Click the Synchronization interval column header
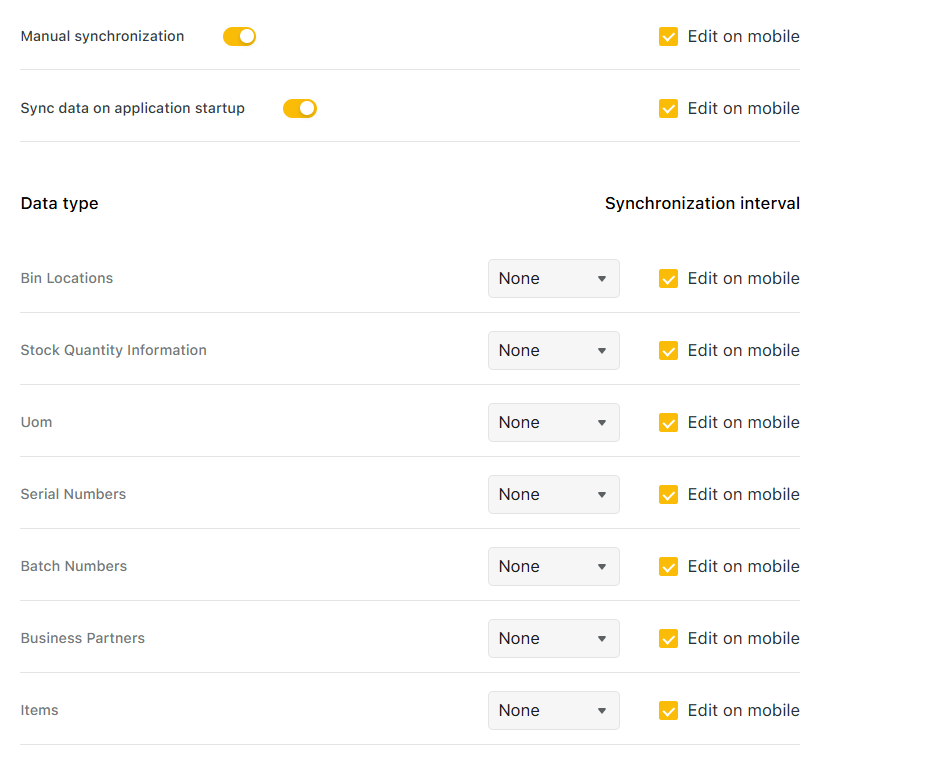The height and width of the screenshot is (762, 927). click(x=702, y=204)
